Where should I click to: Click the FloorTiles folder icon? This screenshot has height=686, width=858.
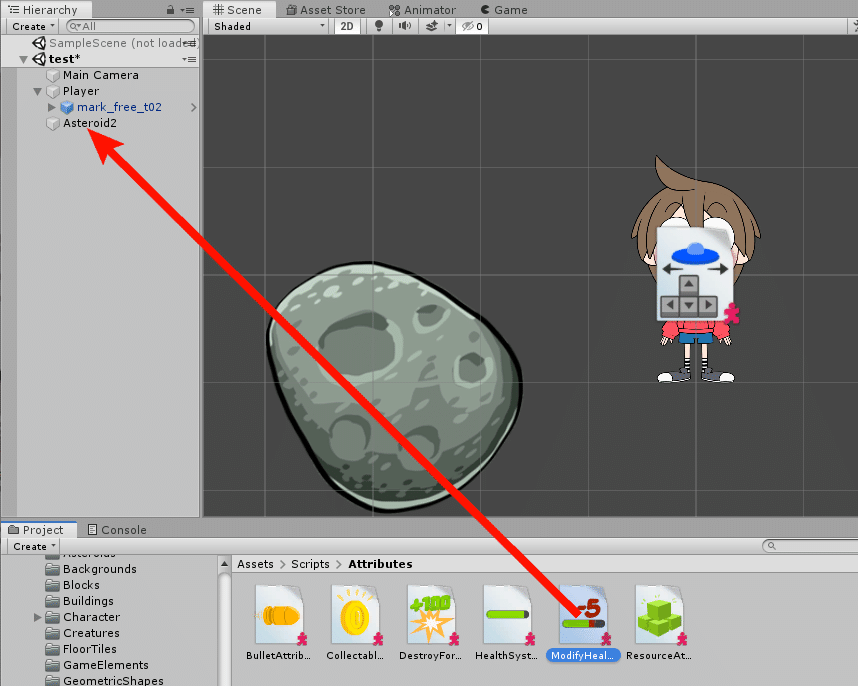click(x=53, y=649)
